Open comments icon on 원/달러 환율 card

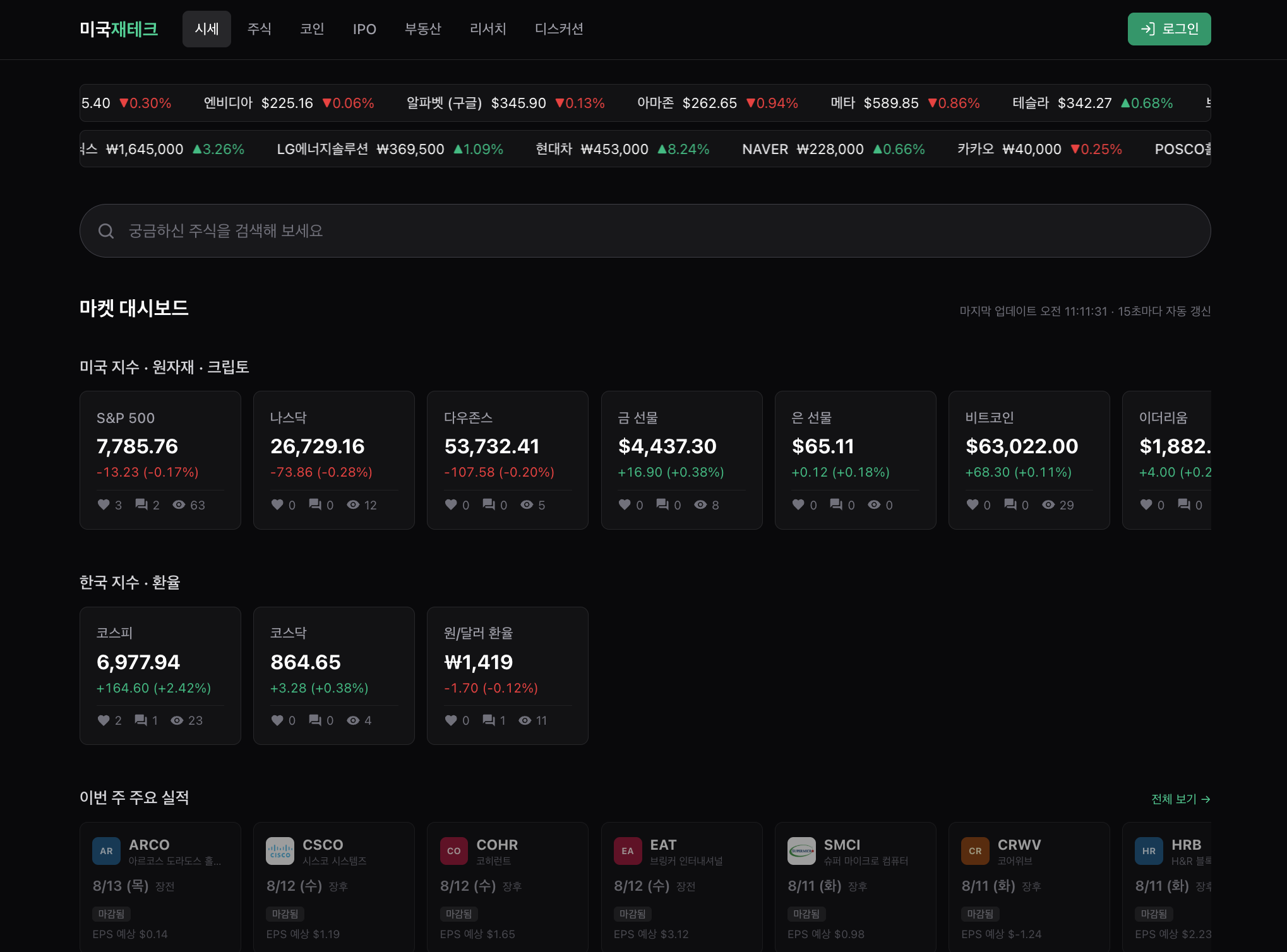point(489,720)
